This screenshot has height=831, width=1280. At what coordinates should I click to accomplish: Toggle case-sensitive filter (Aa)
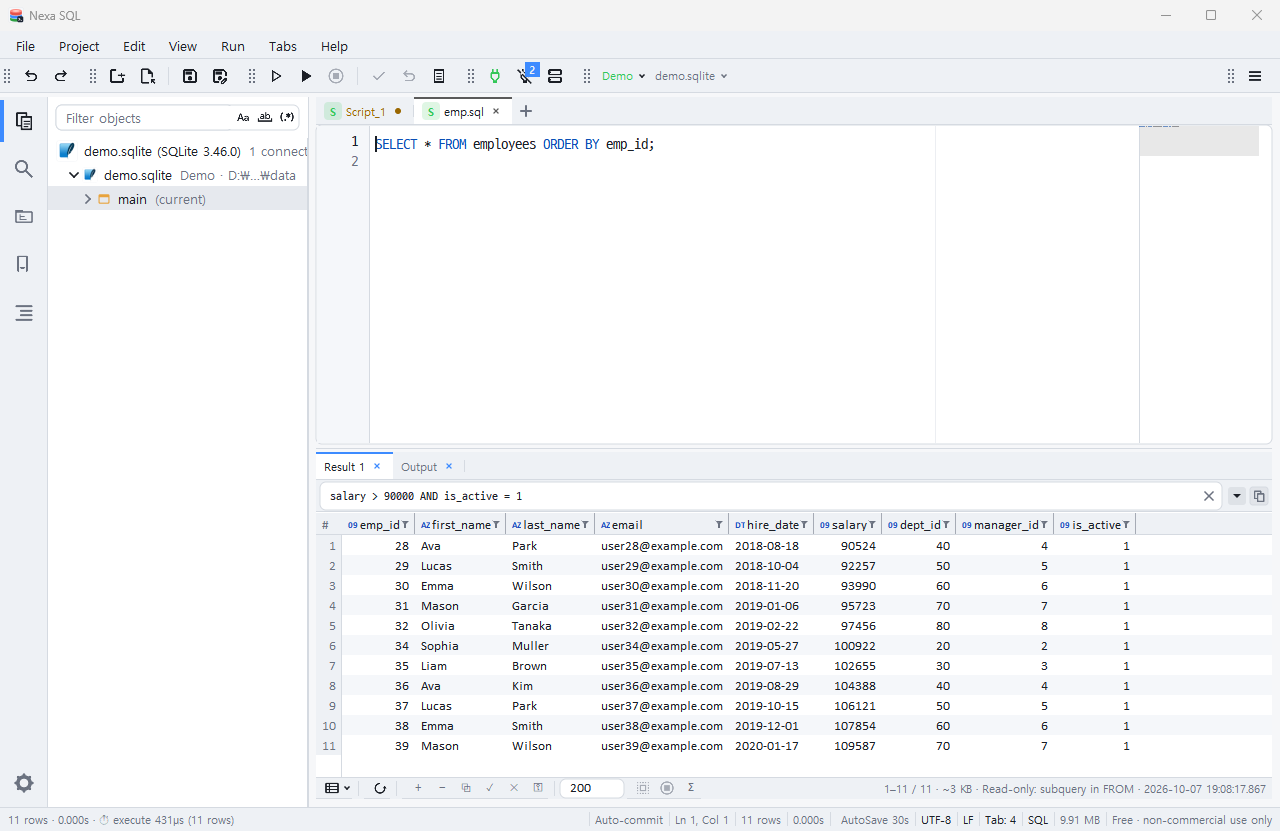pyautogui.click(x=243, y=118)
